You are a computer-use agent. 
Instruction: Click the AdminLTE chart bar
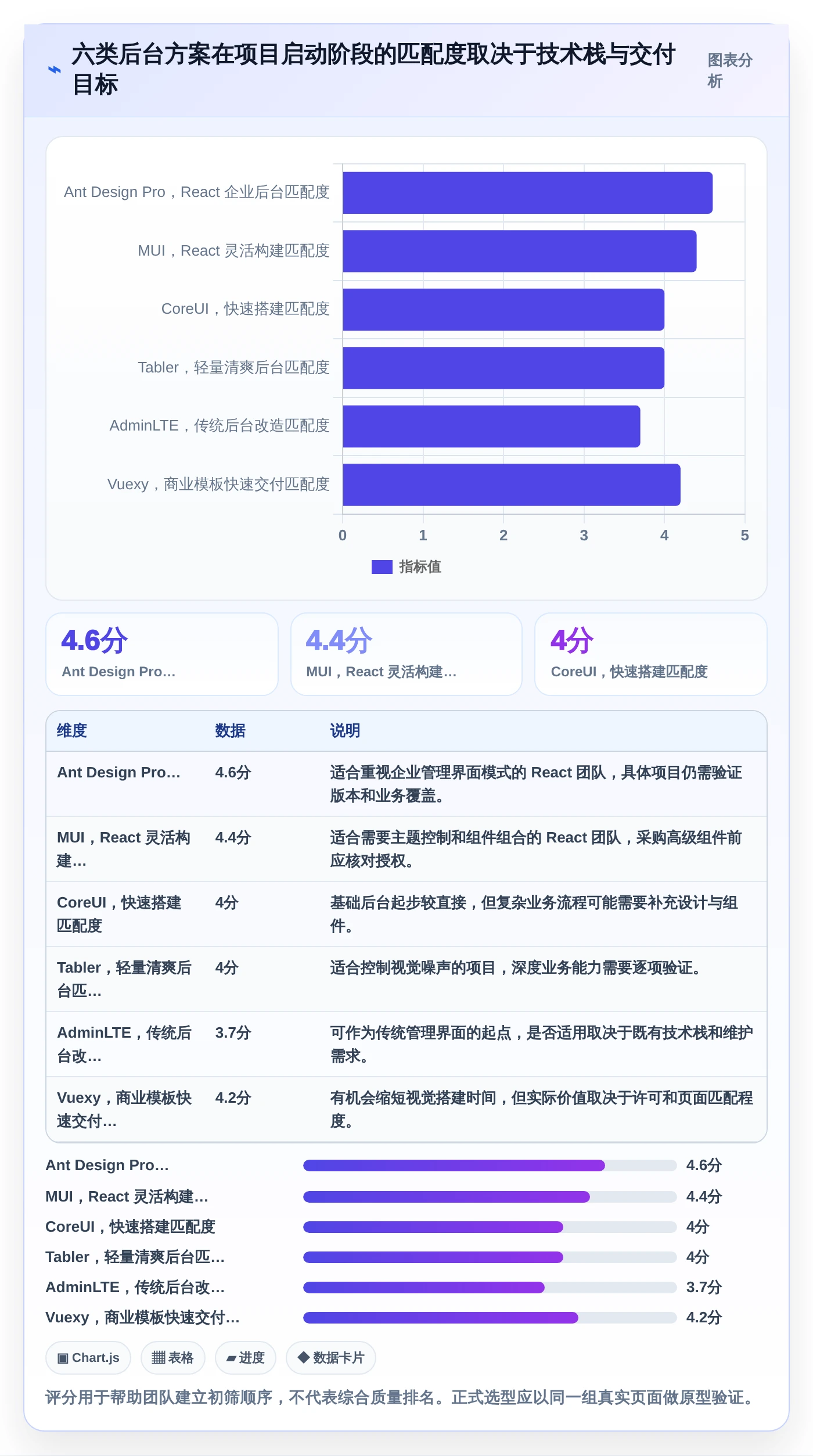491,426
